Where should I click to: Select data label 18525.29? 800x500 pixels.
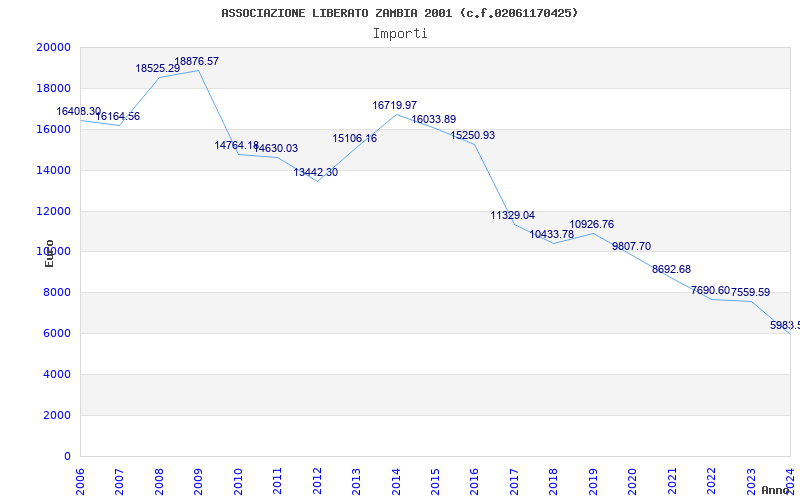click(x=158, y=68)
